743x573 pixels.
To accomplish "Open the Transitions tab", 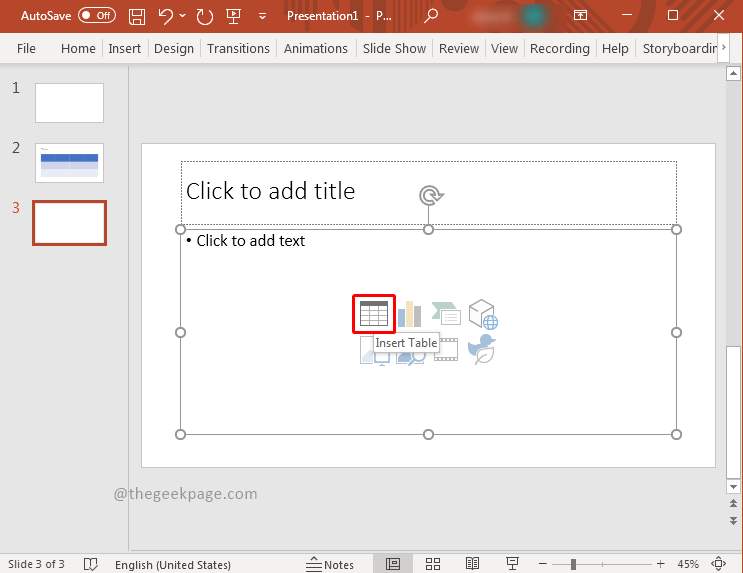I will [238, 48].
